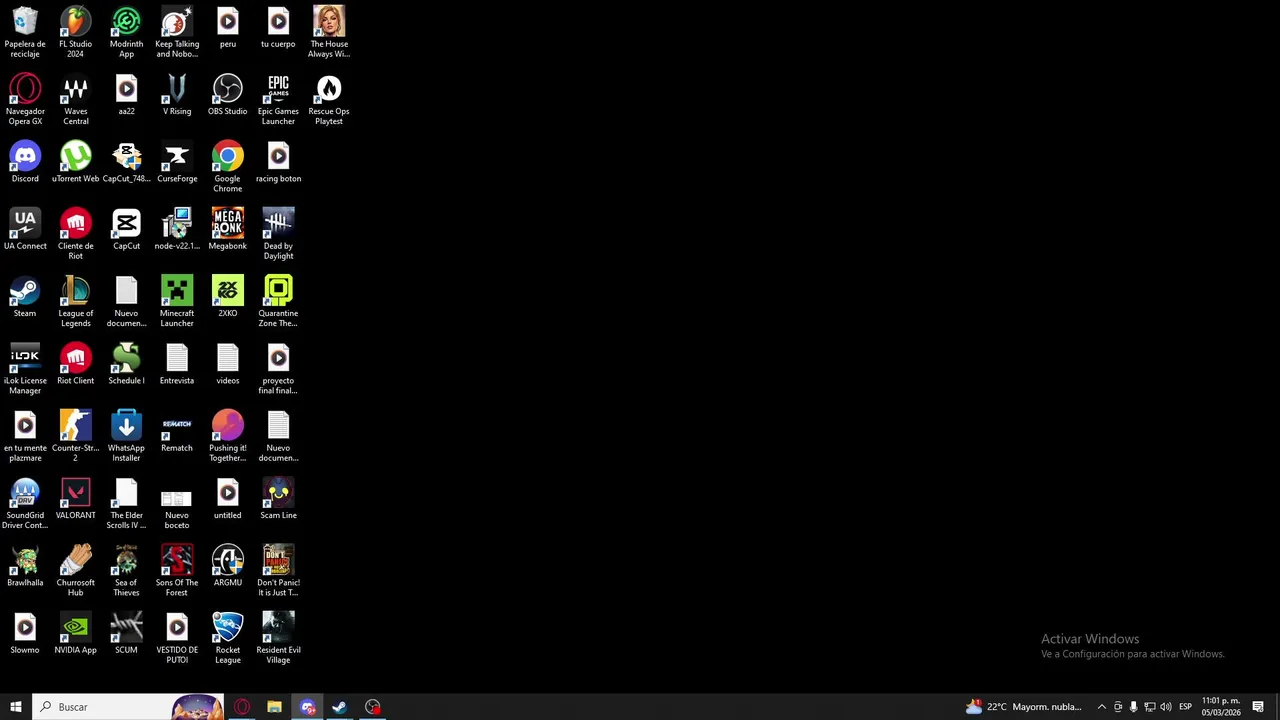This screenshot has height=720, width=1280.
Task: Open the Papelera de reciclaje desktop icon
Action: coord(25,32)
